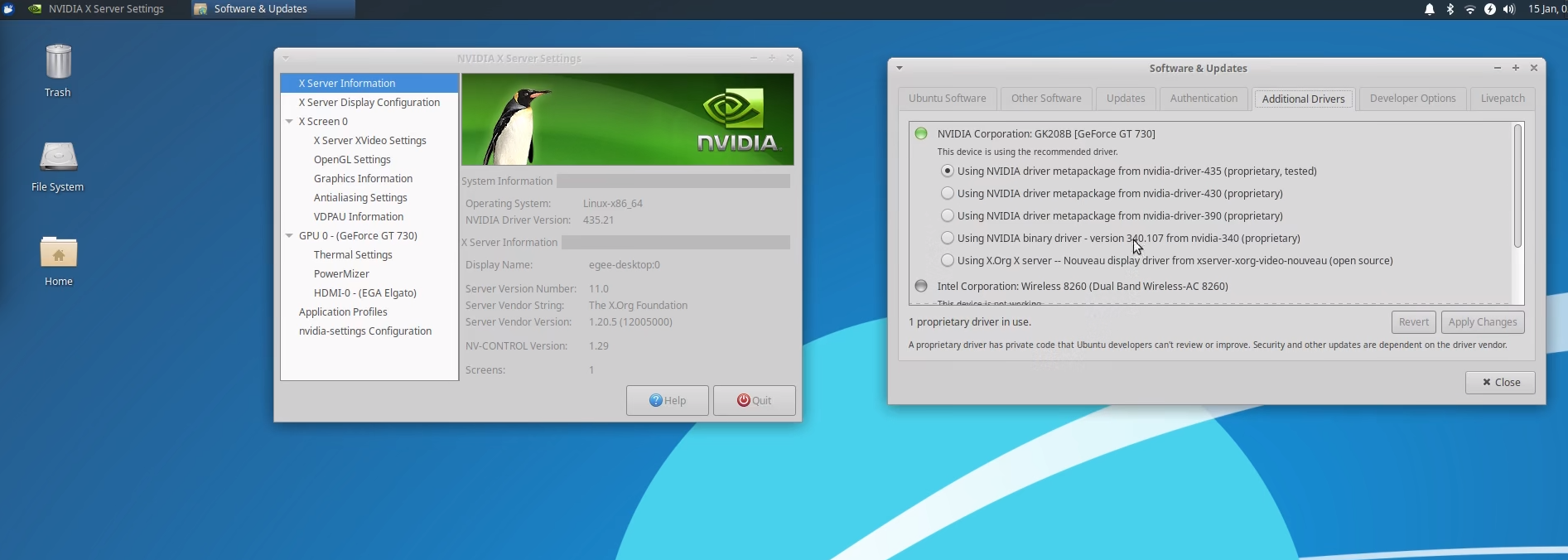Click the notification bell in system tray
Image resolution: width=1568 pixels, height=560 pixels.
pyautogui.click(x=1430, y=9)
